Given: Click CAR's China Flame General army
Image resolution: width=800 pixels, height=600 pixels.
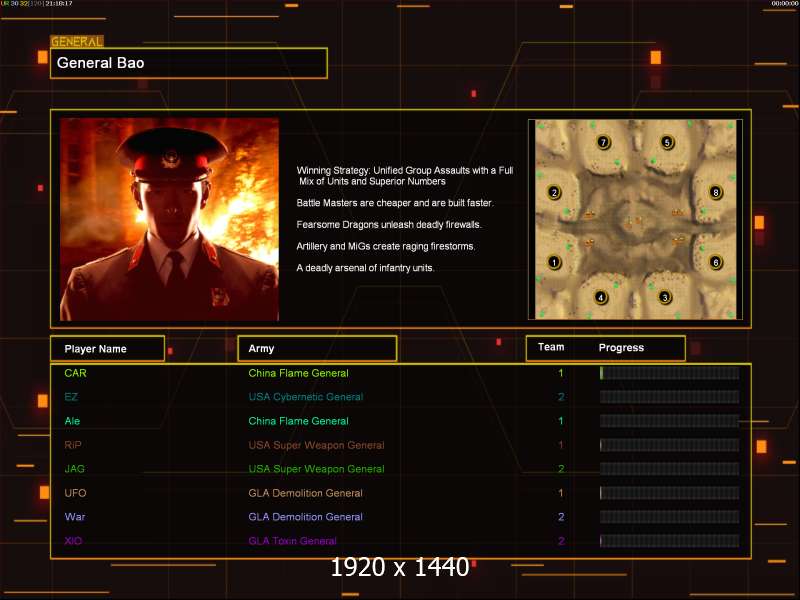Looking at the screenshot, I should [x=298, y=373].
